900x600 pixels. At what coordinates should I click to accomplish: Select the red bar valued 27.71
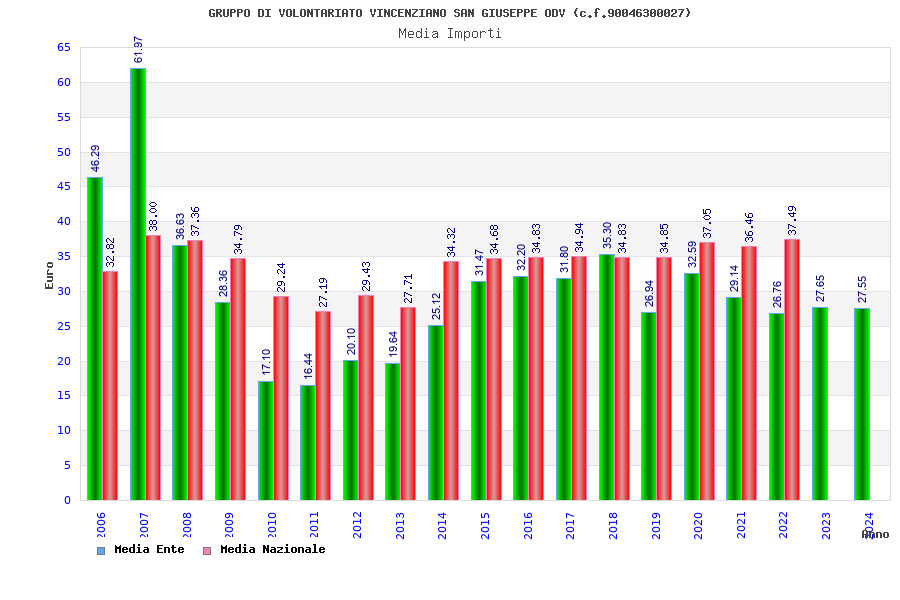tap(408, 404)
